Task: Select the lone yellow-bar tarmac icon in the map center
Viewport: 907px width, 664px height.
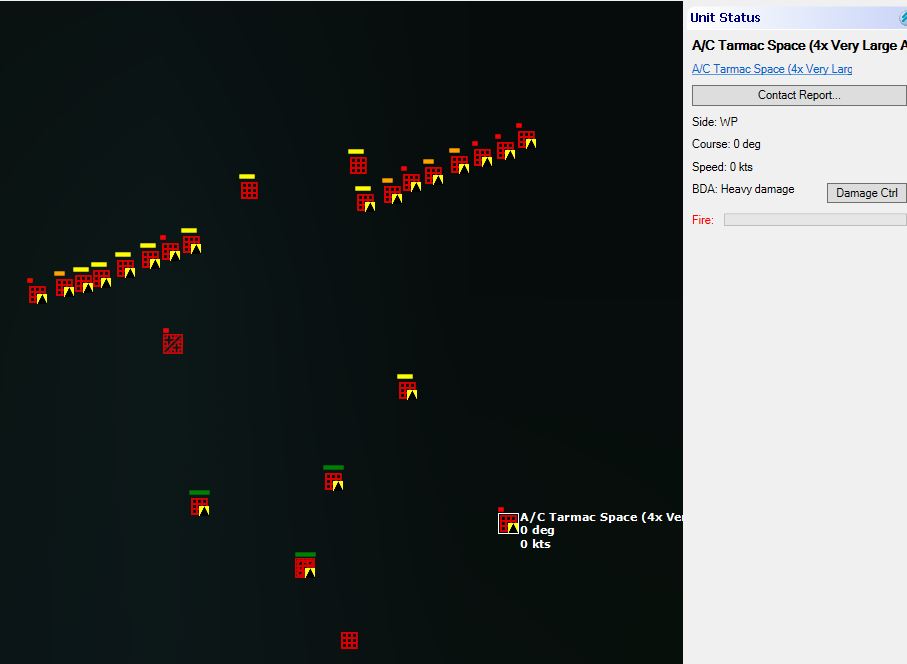Action: [x=408, y=390]
